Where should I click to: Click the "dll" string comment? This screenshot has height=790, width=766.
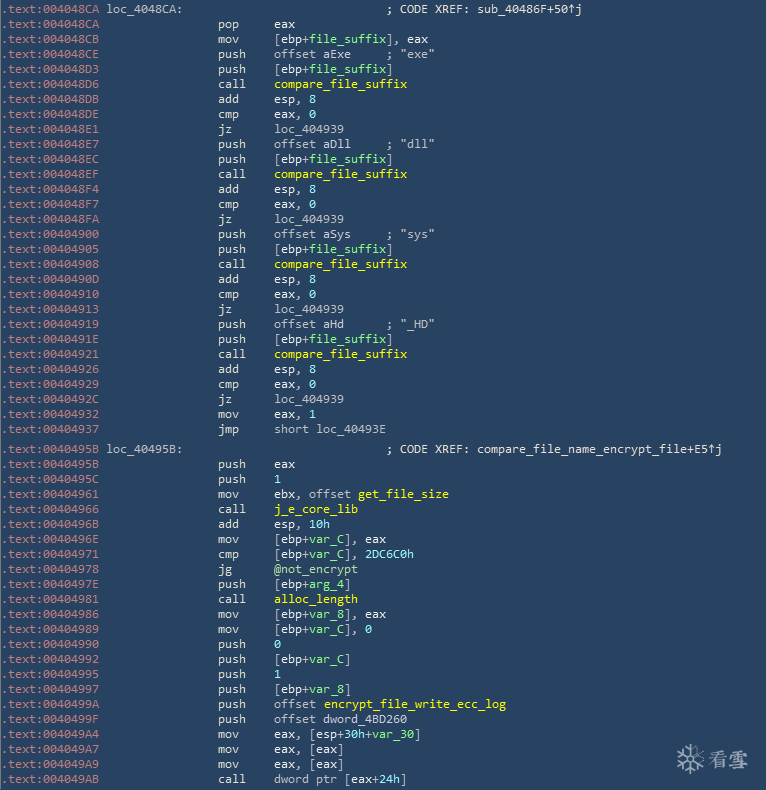(x=417, y=144)
